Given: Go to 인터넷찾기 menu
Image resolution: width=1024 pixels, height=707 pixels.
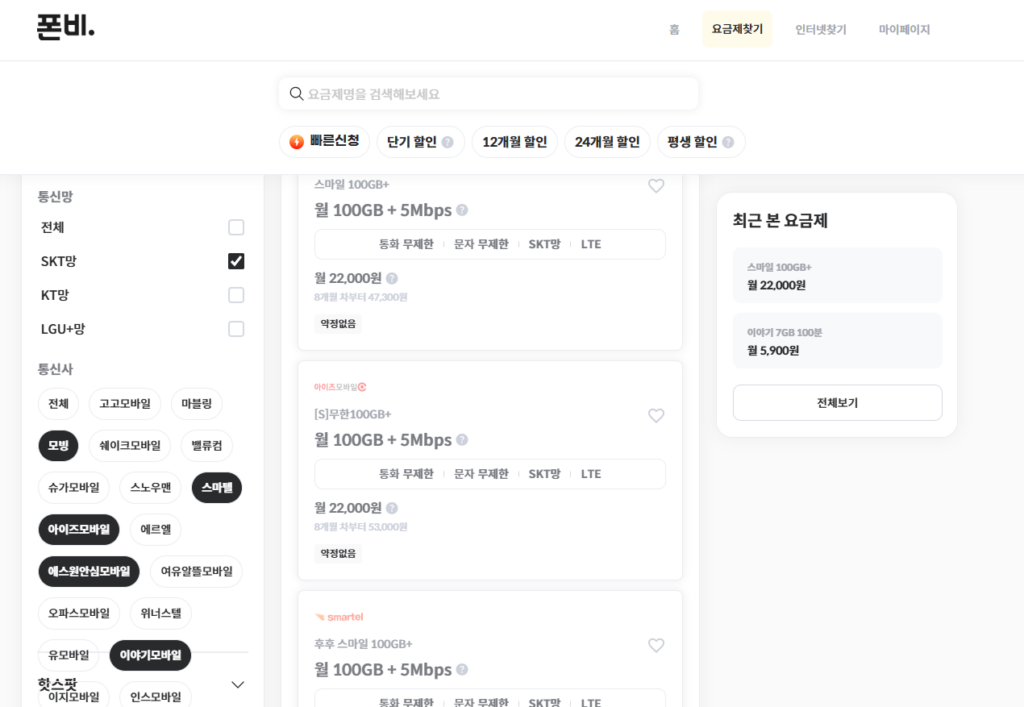Looking at the screenshot, I should 821,30.
